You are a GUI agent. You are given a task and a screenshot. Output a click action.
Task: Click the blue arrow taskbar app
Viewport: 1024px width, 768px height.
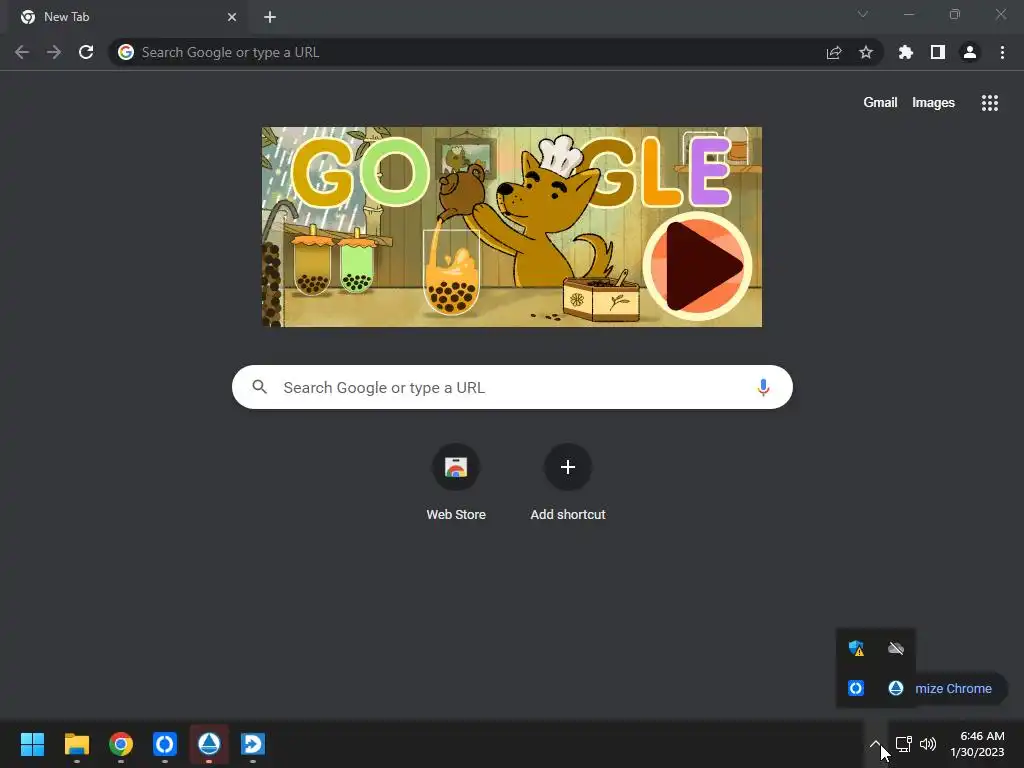(253, 744)
